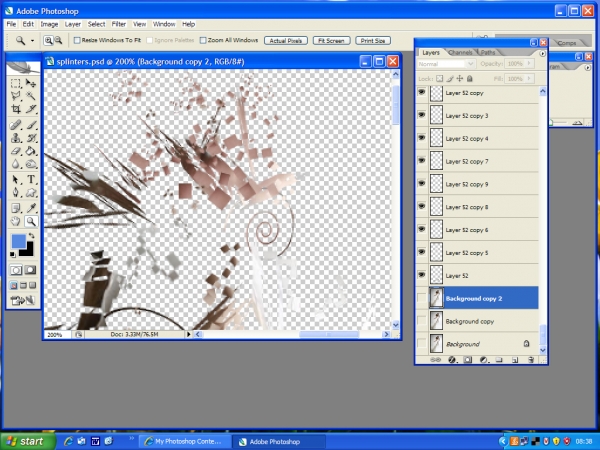Choose the Custom Shape tool
The image size is (600, 450).
point(31,192)
